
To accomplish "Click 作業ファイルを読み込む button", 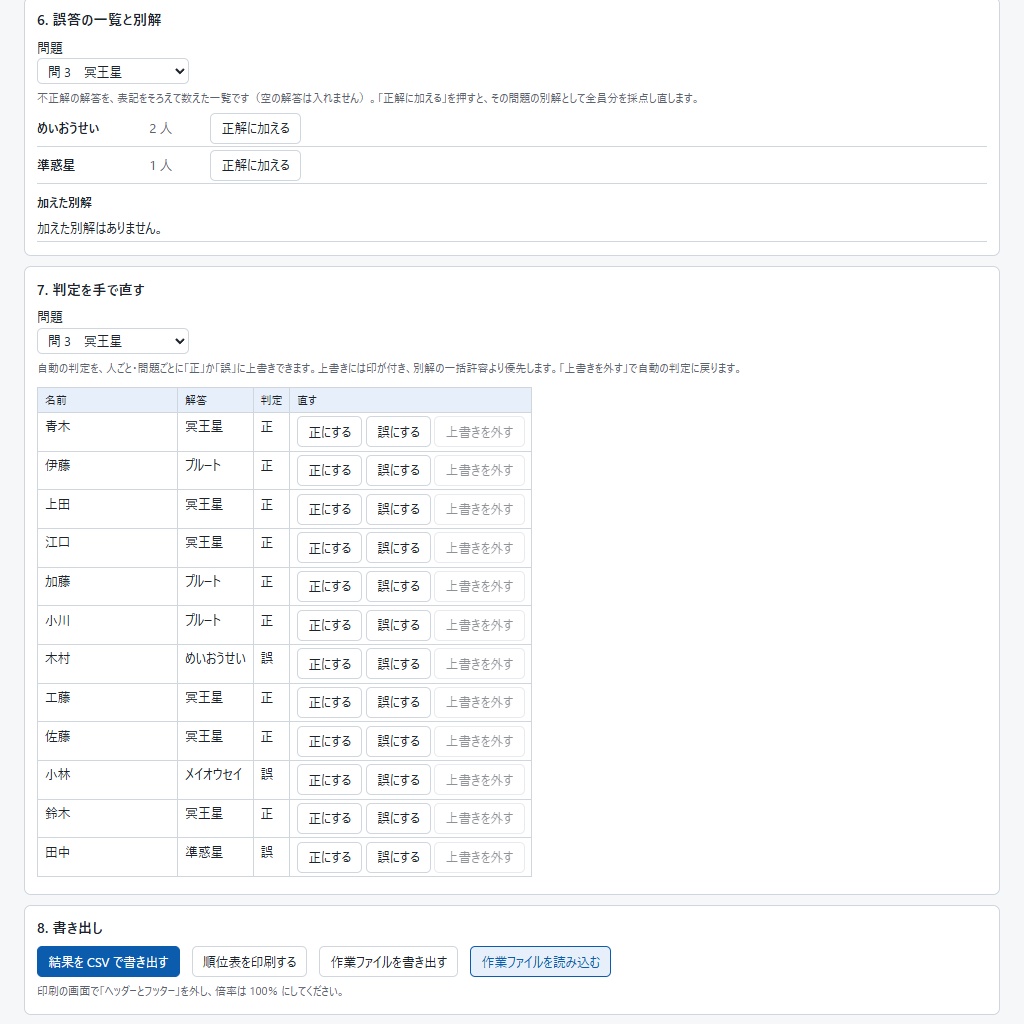I will coord(541,961).
